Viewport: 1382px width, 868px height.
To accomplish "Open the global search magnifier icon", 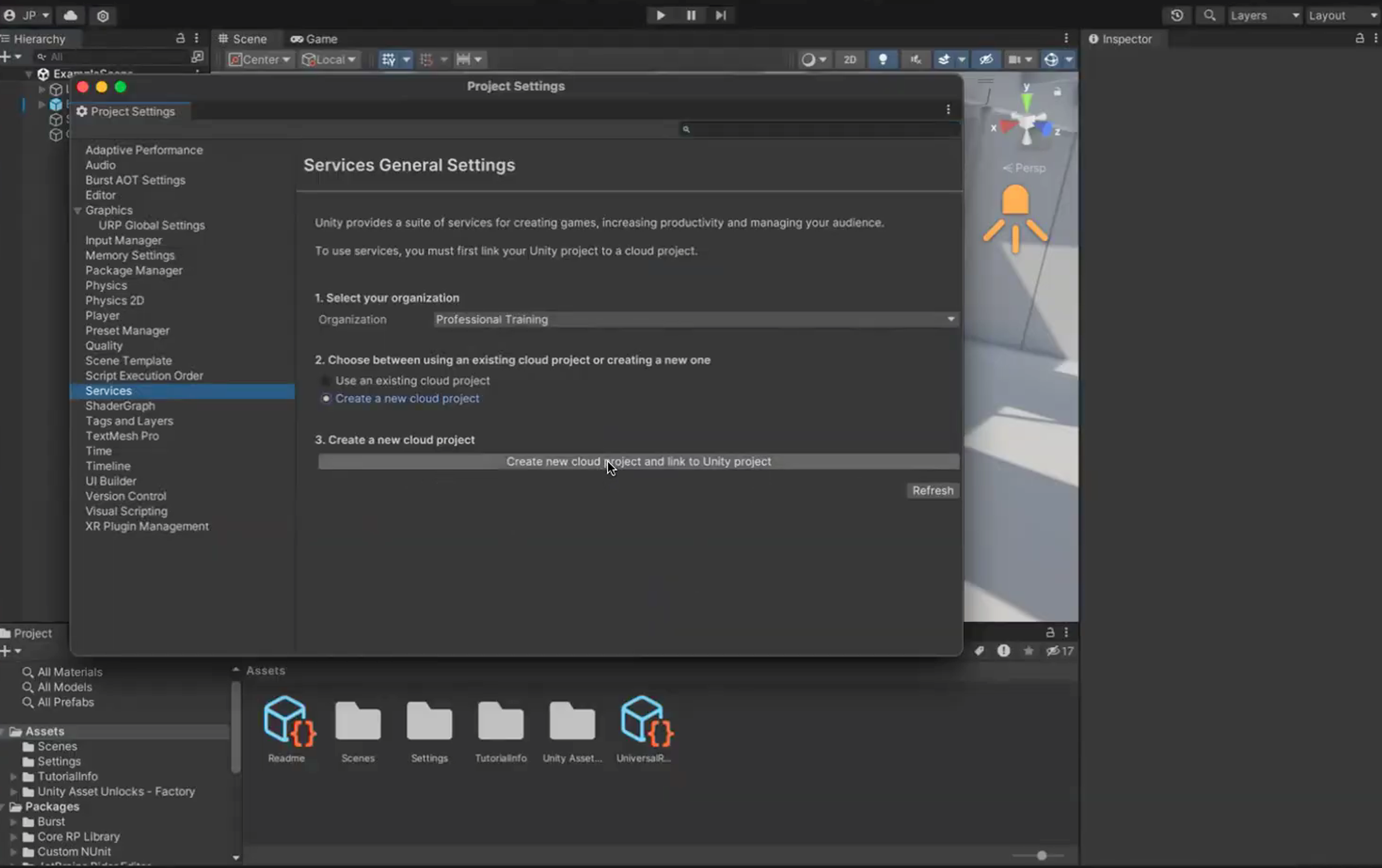I will [x=1209, y=16].
